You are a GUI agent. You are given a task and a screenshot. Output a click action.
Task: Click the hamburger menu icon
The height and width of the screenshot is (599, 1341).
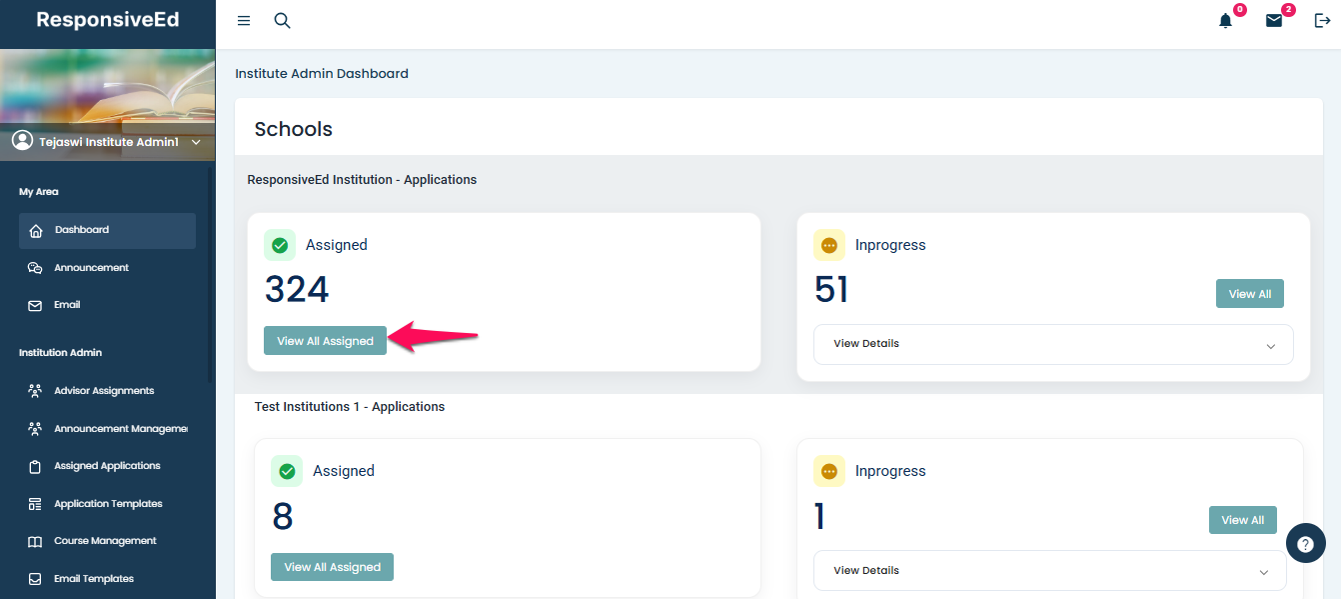point(244,21)
